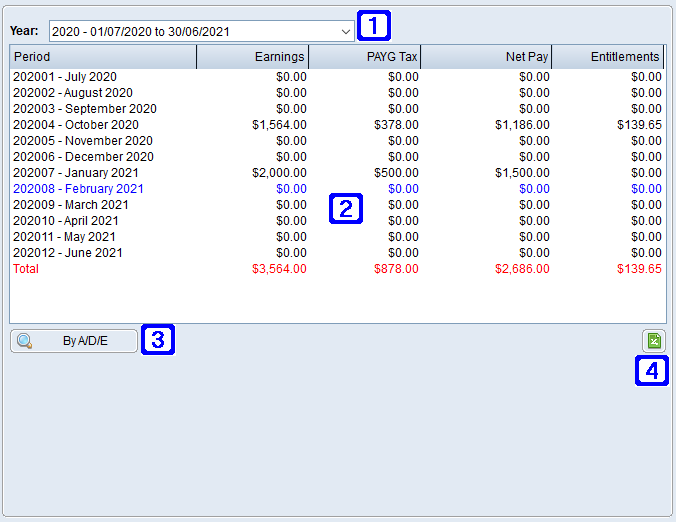Viewport: 676px width, 522px height.
Task: Export the table using the spreadsheet icon
Action: coord(654,341)
